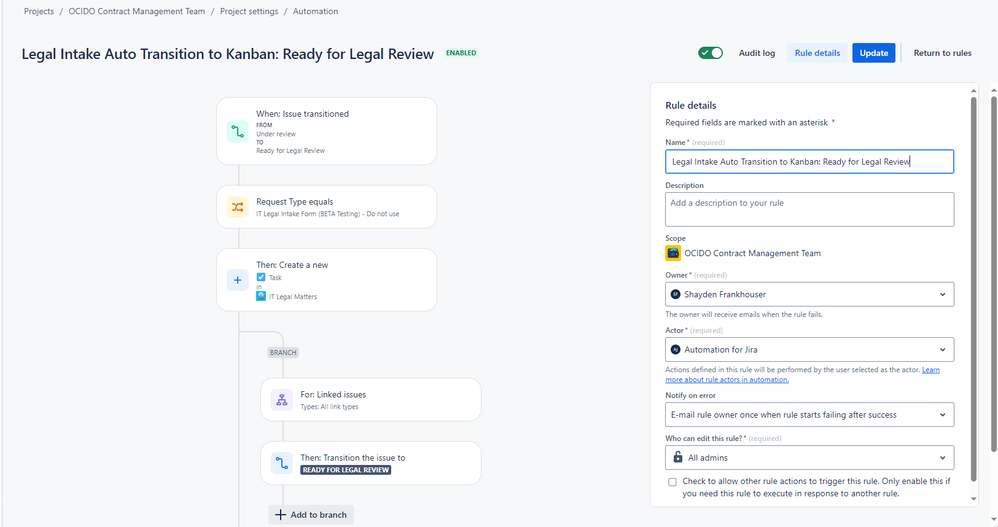Select Then: Transition the issue to card

click(x=370, y=463)
